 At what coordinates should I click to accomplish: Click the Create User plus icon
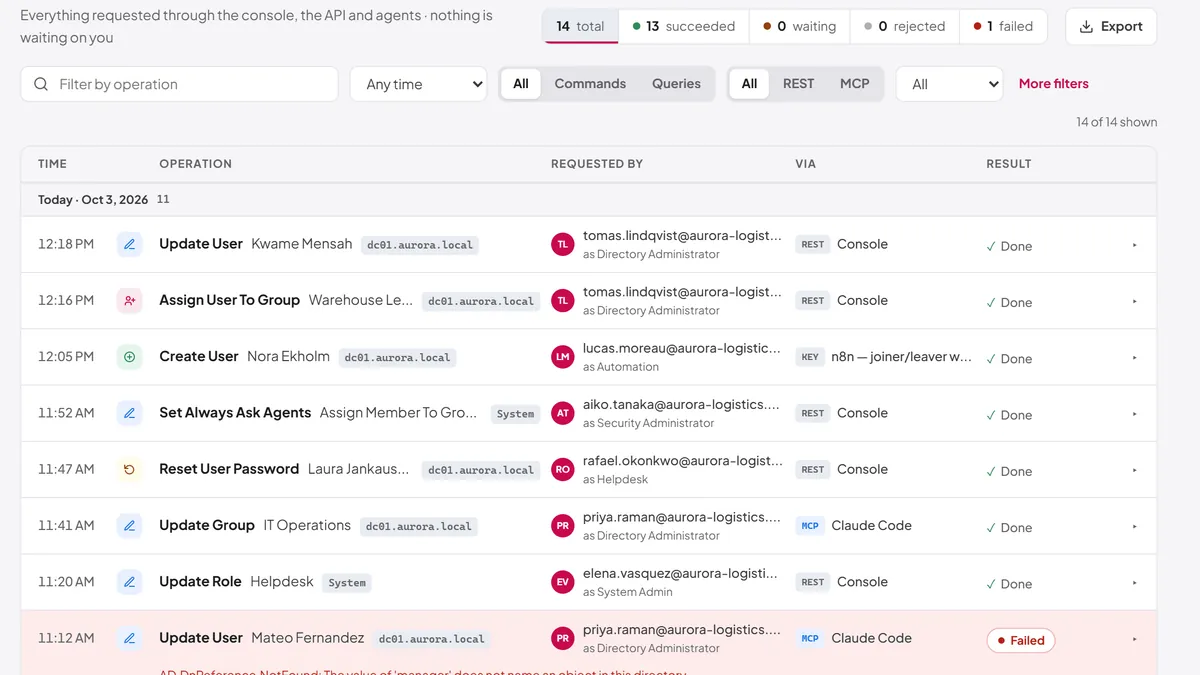[129, 356]
